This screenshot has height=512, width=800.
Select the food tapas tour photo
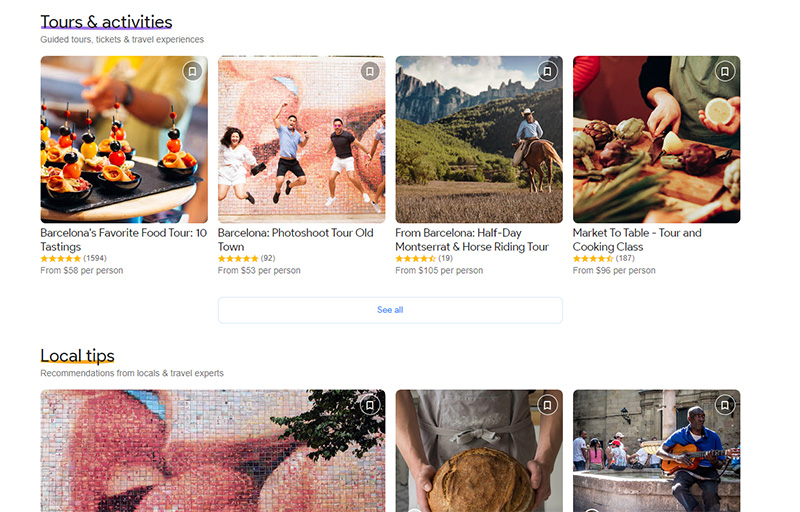(x=124, y=139)
